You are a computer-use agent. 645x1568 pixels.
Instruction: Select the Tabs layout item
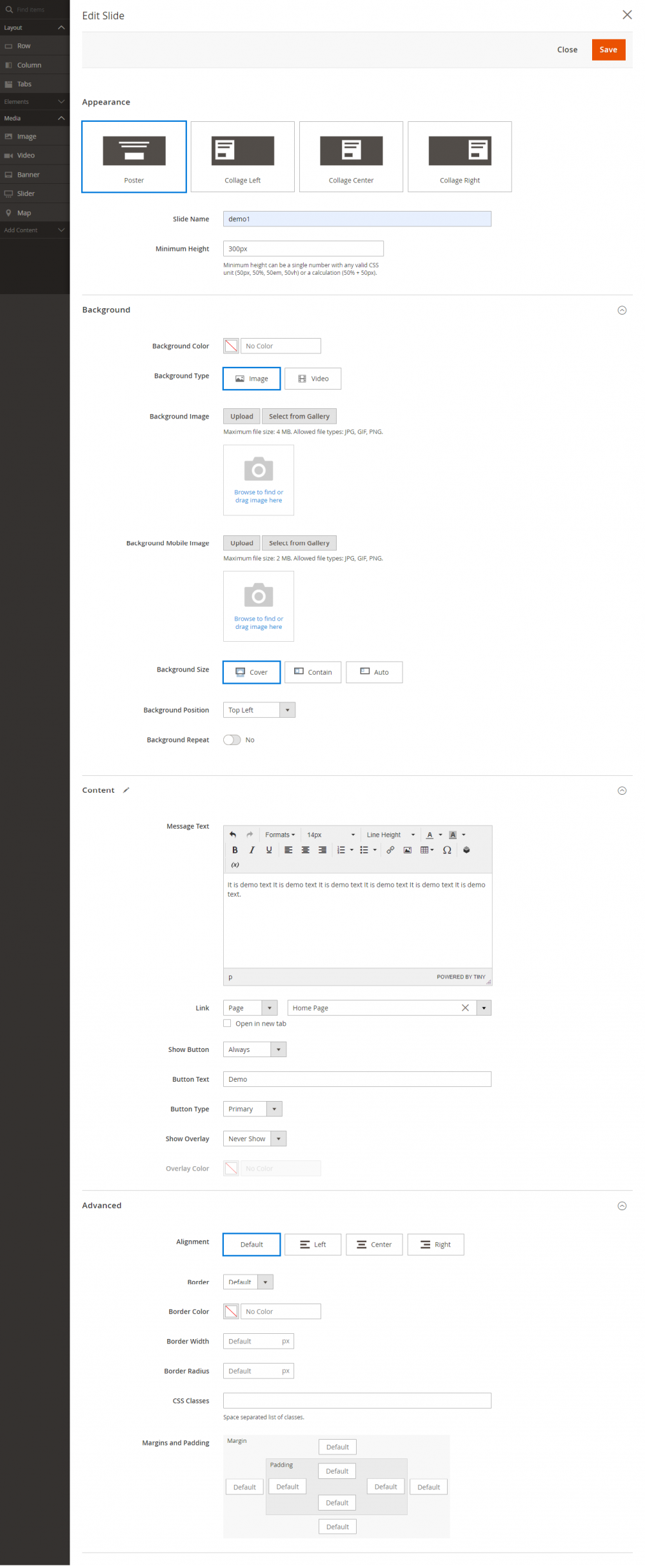point(35,84)
